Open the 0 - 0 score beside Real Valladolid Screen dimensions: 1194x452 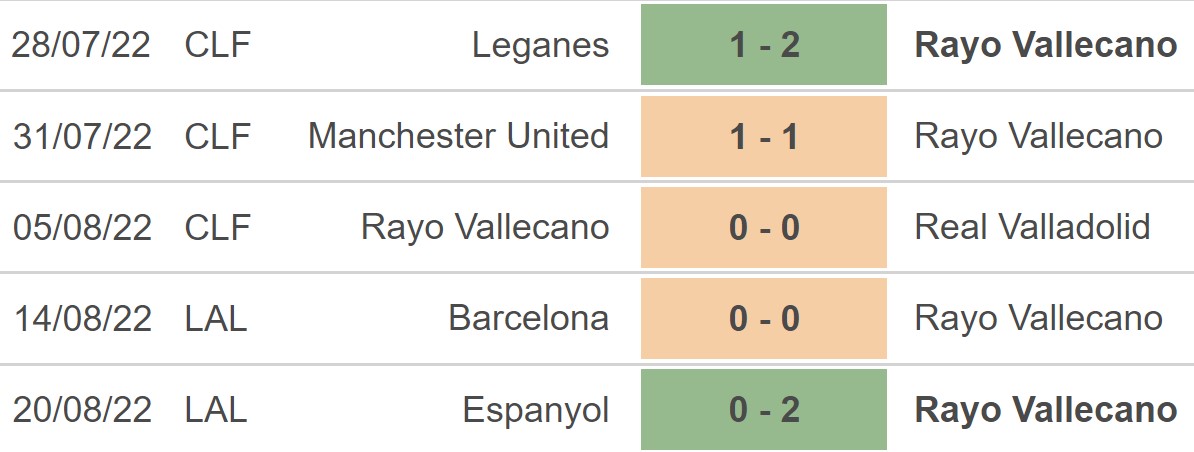pos(764,227)
